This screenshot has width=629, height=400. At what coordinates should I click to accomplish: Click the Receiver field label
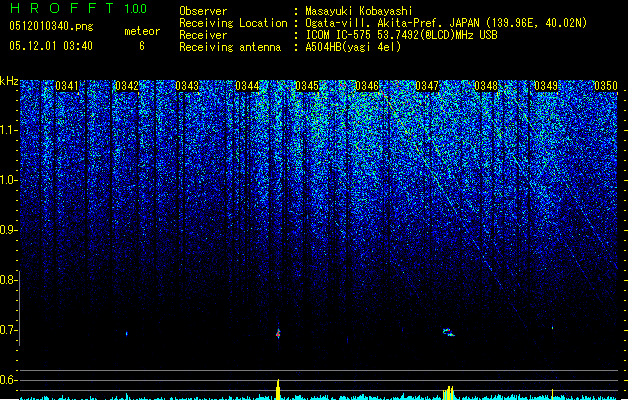pos(203,35)
